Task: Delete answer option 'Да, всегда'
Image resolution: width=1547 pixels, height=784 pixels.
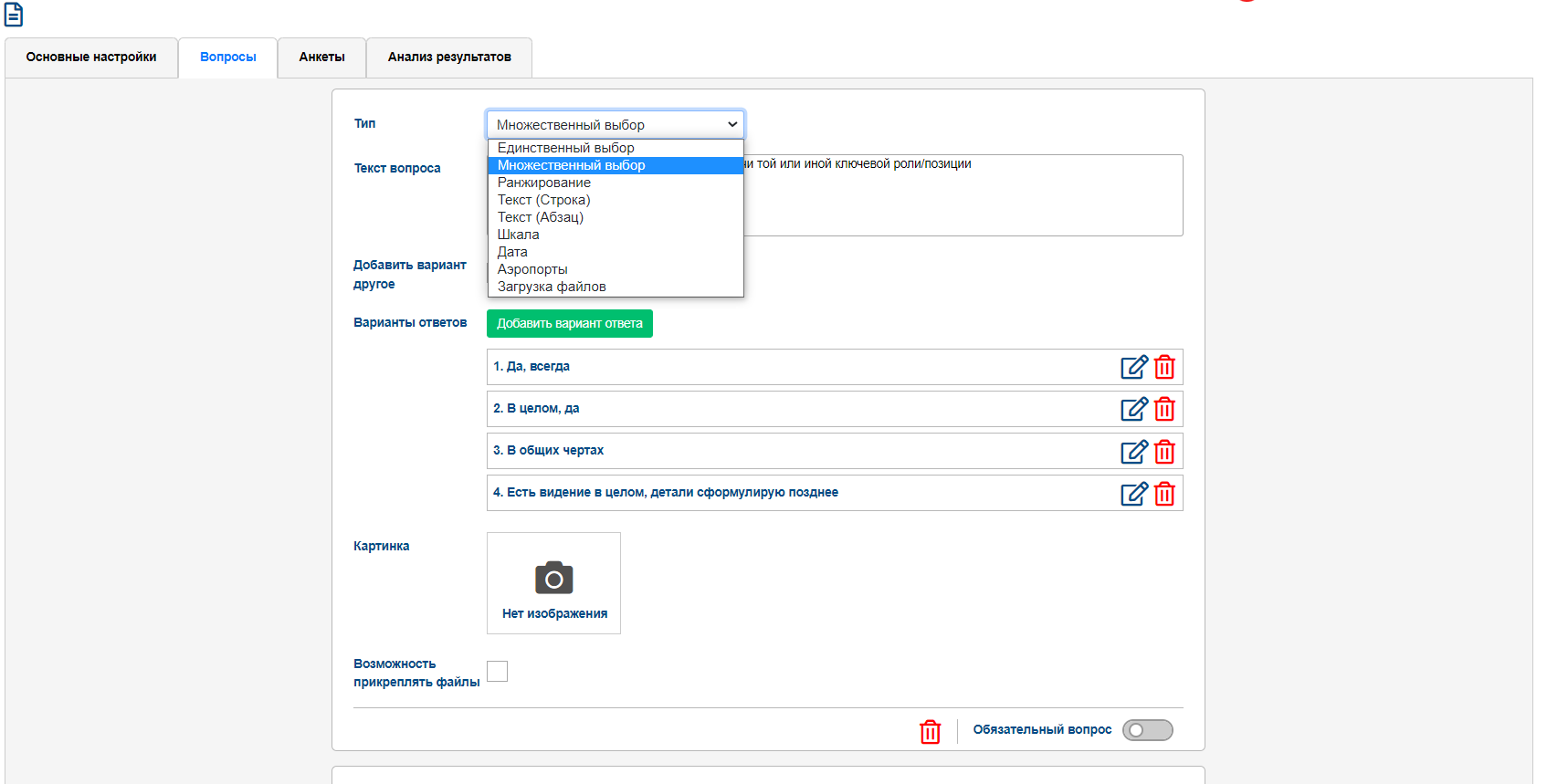Action: (1164, 367)
